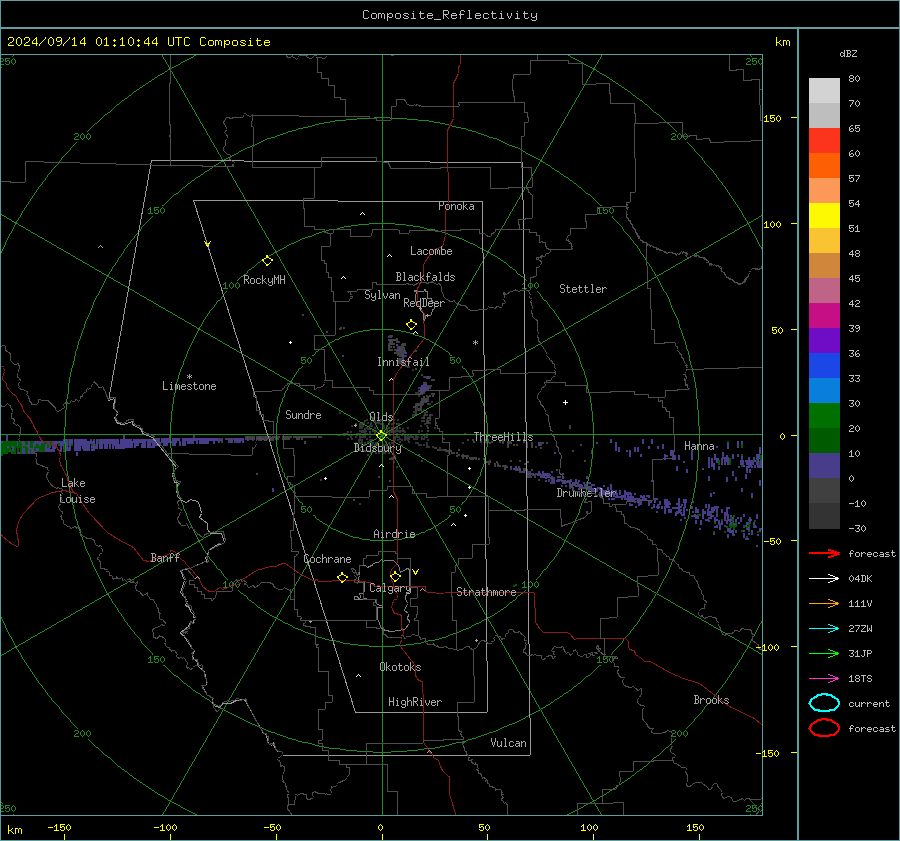Select the cyan 27ZW arrow icon

tap(824, 629)
